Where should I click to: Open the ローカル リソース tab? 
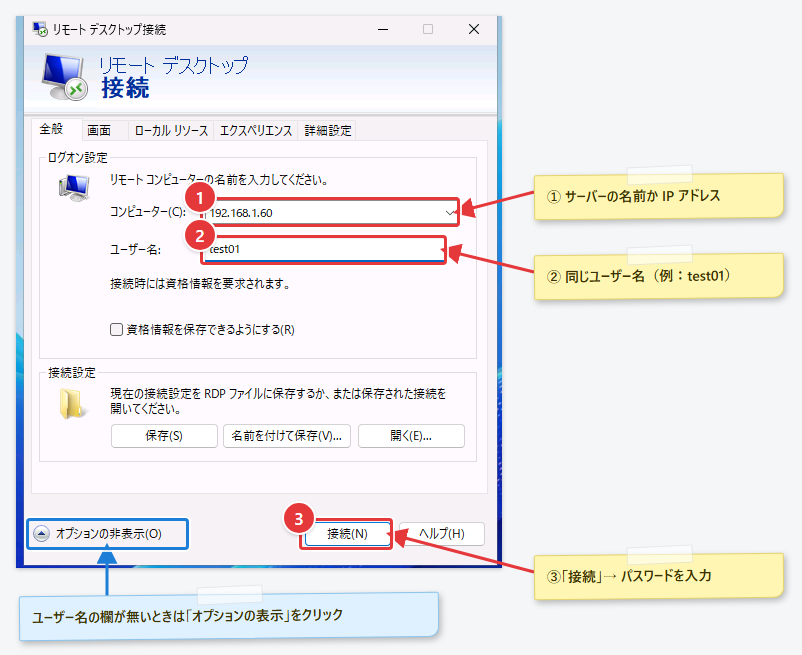pos(171,131)
